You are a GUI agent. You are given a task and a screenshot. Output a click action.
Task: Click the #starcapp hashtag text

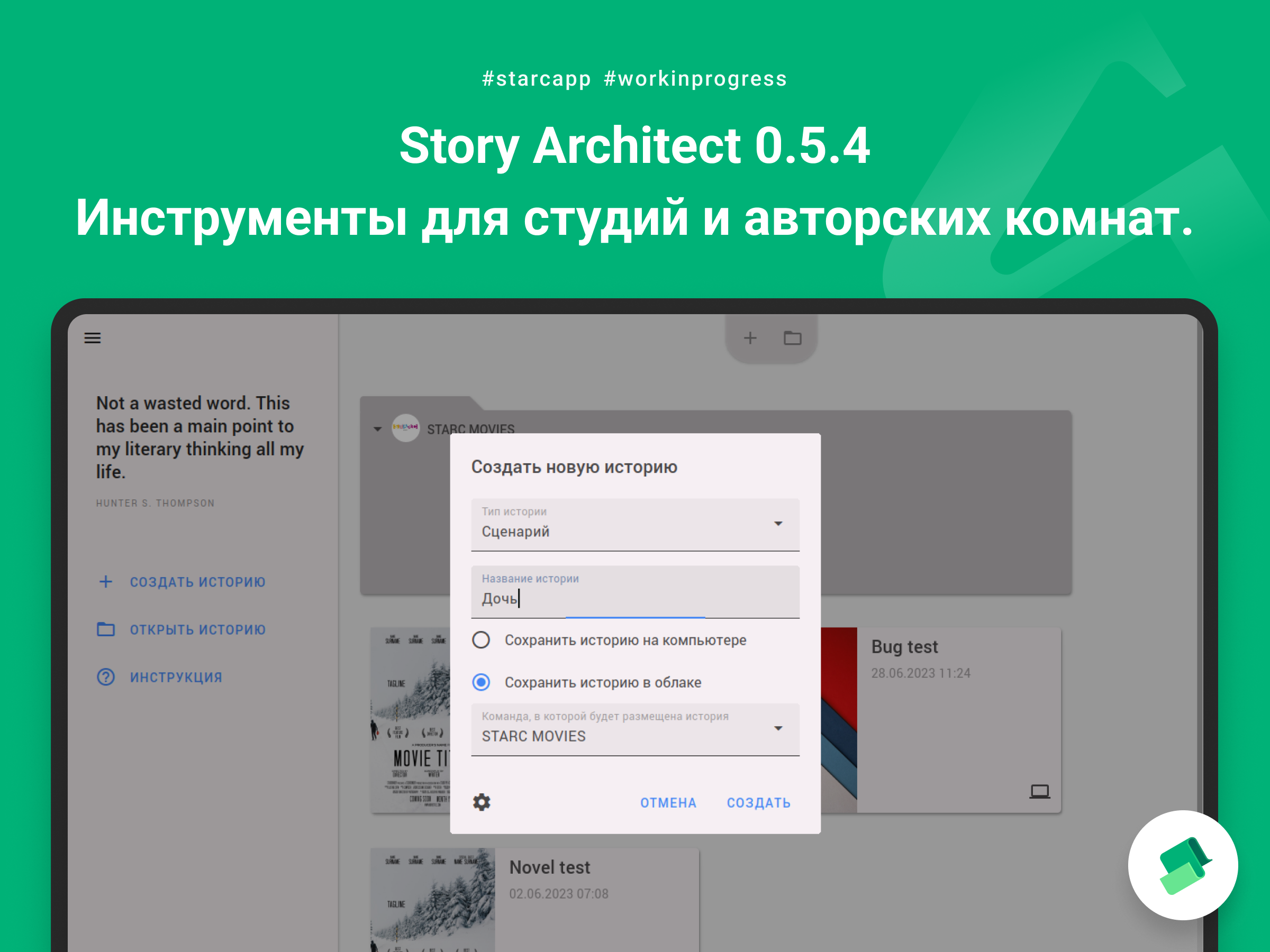click(x=536, y=79)
